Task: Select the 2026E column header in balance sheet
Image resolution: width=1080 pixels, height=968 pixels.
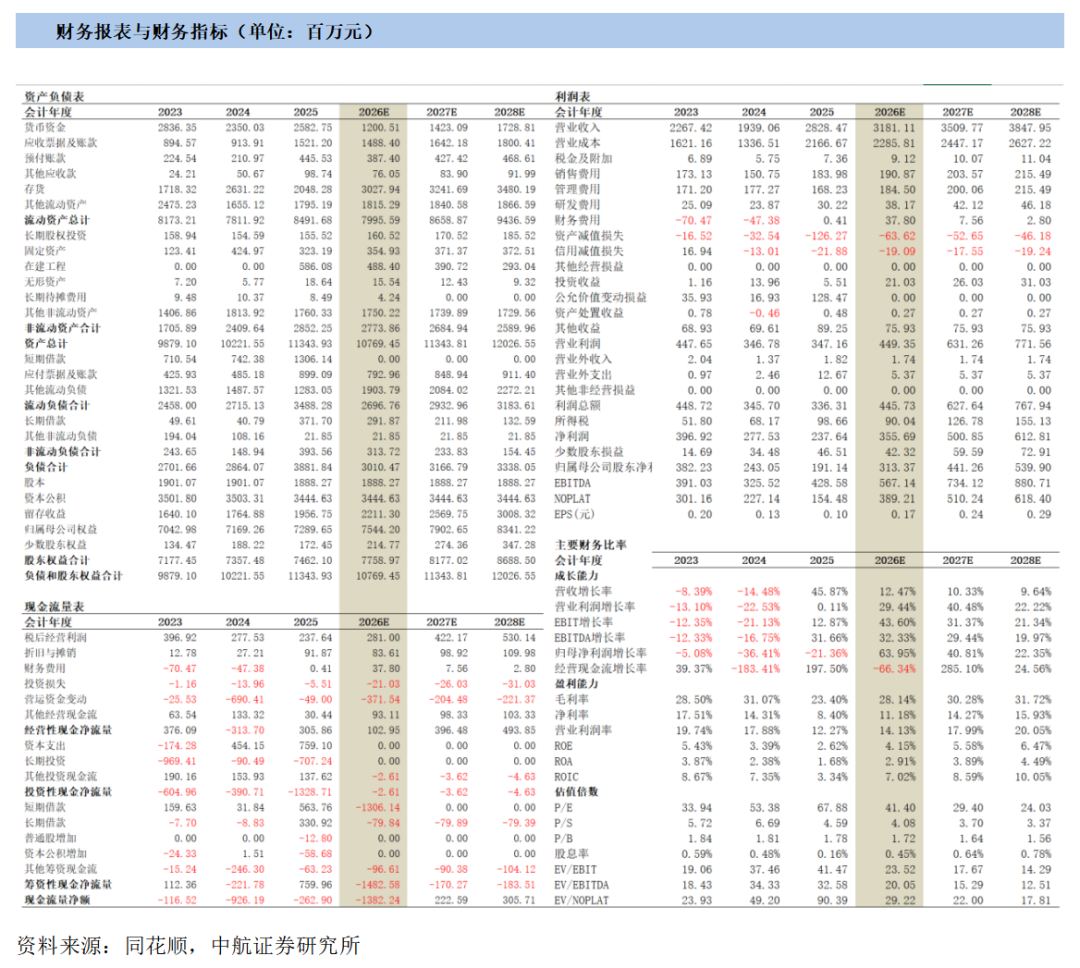Action: click(374, 112)
